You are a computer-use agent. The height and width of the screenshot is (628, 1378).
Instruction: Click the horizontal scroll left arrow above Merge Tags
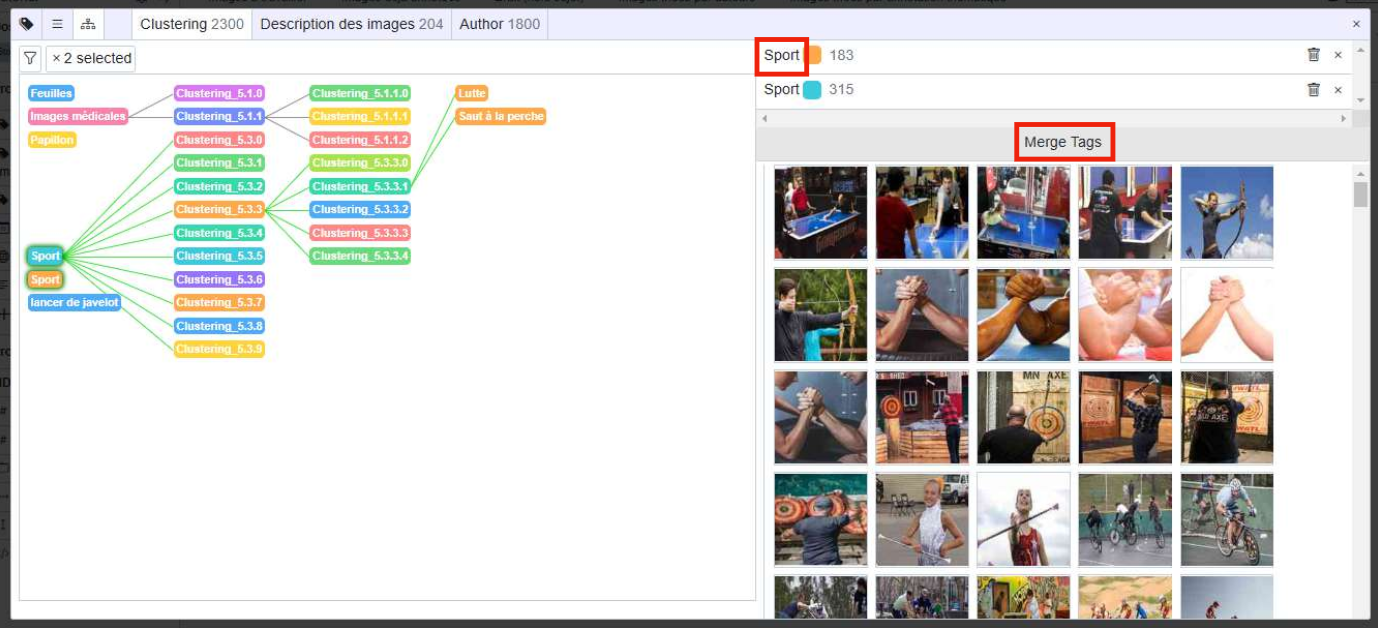tap(764, 118)
